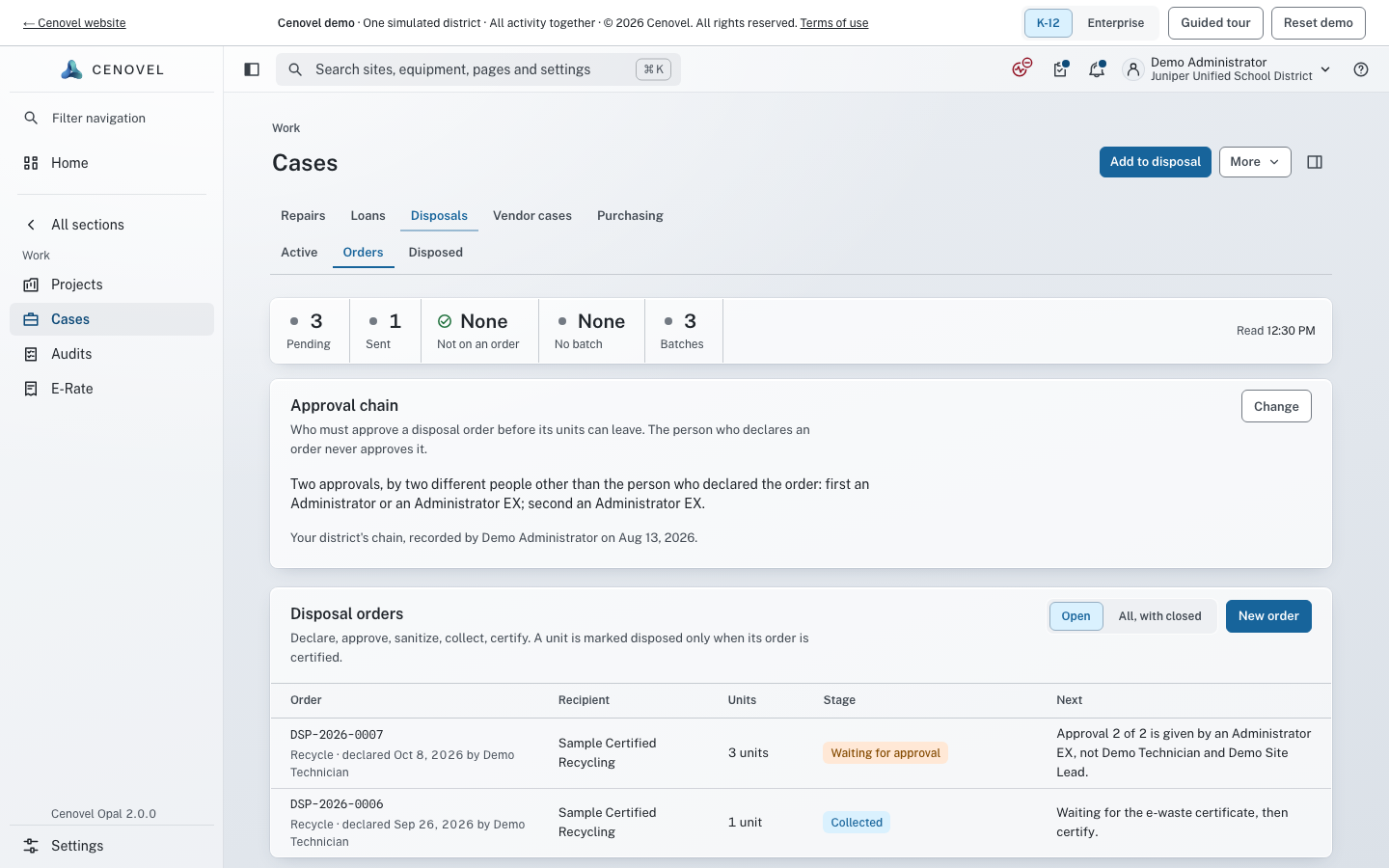This screenshot has height=868, width=1389.
Task: Open the system health status icon
Action: (x=1021, y=68)
